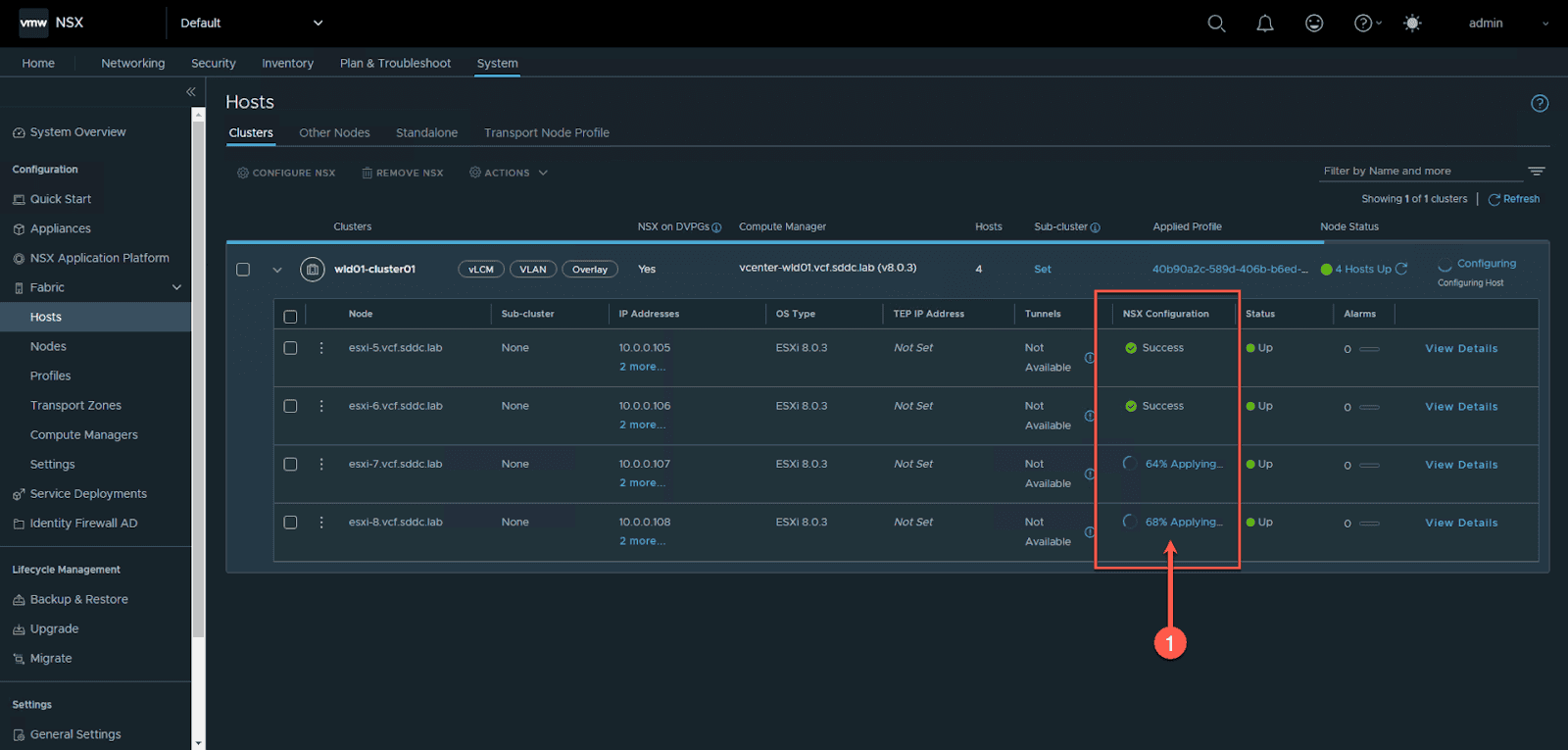This screenshot has width=1568, height=750.
Task: Open the three-dot menu for esxi-5.vcf.sddc.lab
Action: (321, 348)
